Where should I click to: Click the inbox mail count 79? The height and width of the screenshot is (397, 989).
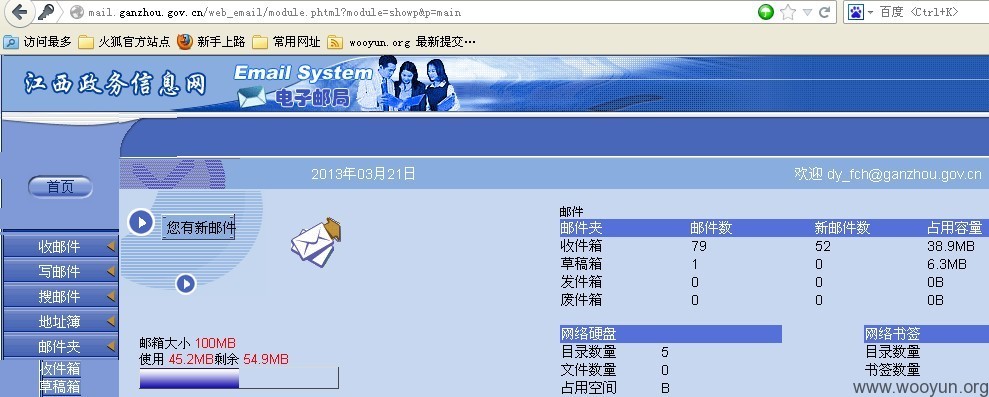click(699, 246)
